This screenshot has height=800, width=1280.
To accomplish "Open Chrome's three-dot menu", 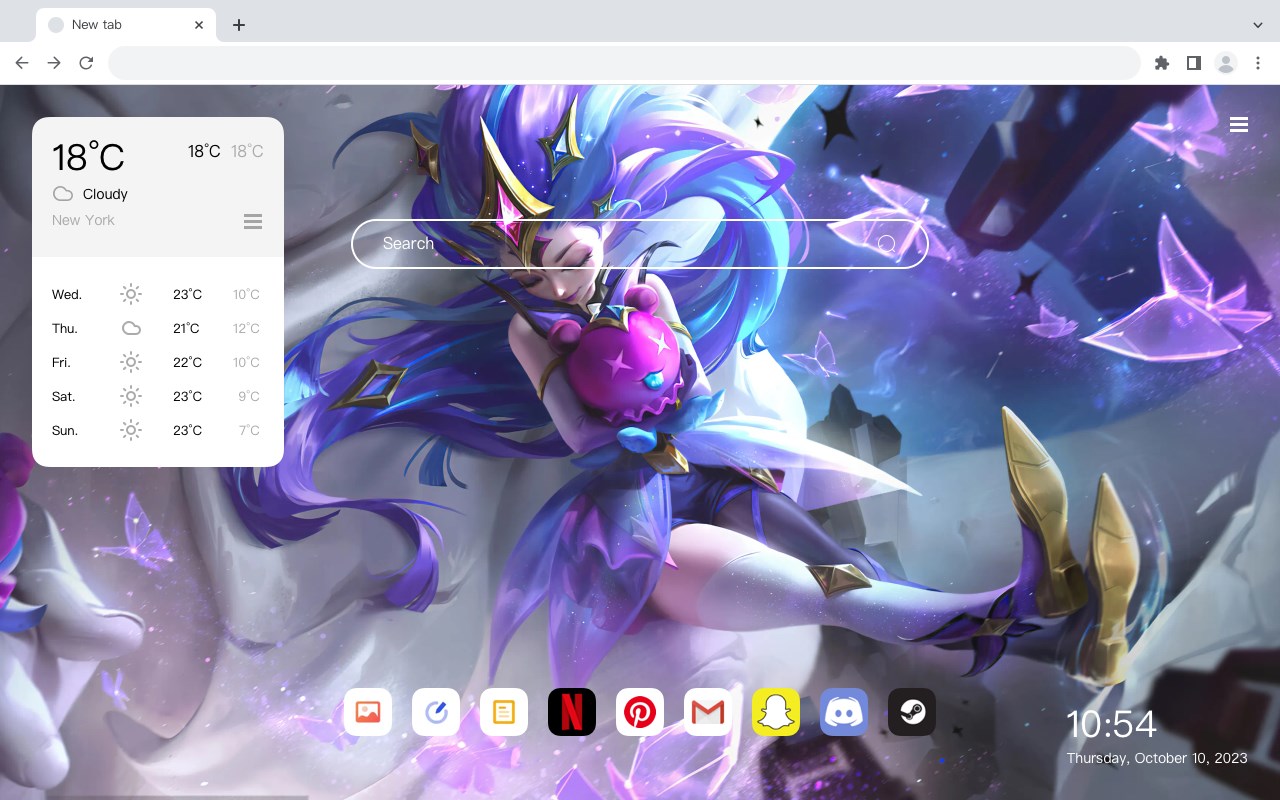I will tap(1258, 63).
